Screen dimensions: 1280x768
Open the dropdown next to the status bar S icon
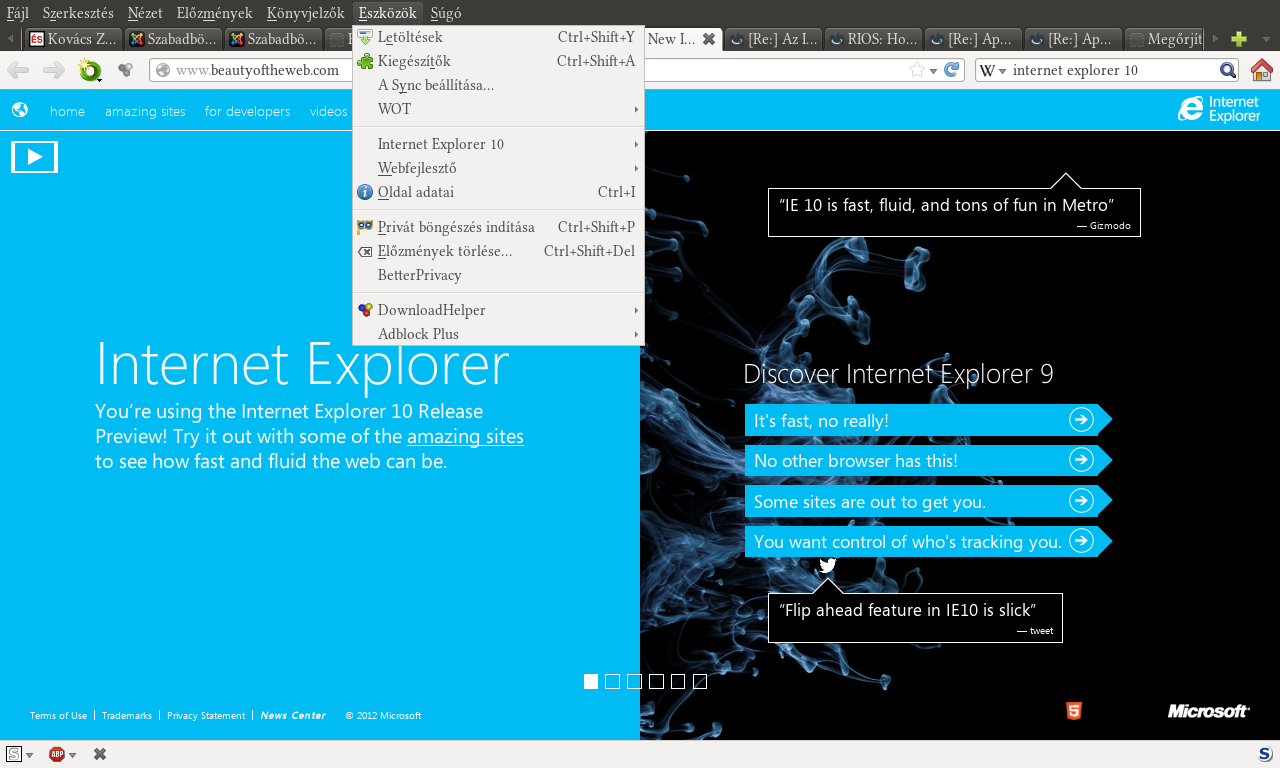click(29, 755)
